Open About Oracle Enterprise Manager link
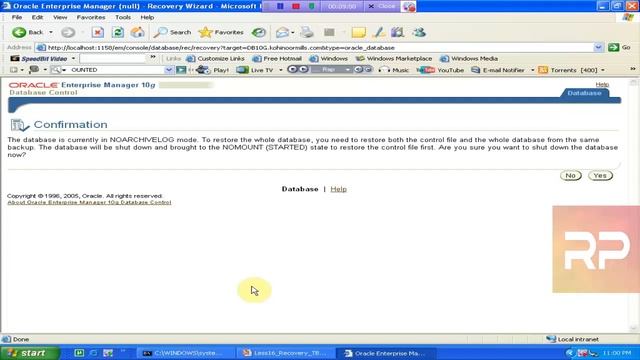 point(89,202)
